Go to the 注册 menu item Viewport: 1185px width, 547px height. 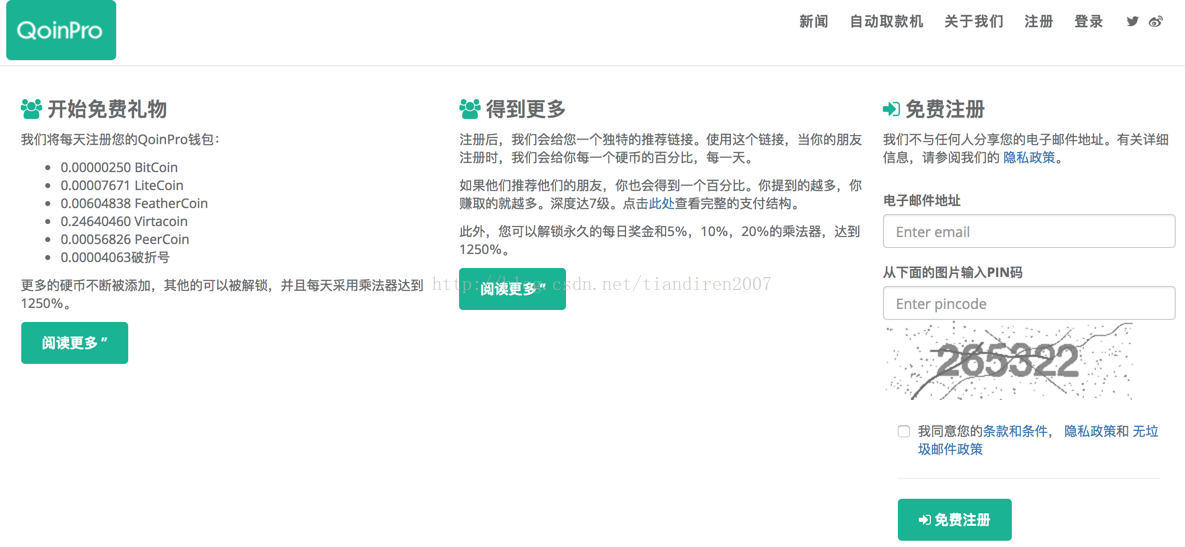[x=1038, y=22]
